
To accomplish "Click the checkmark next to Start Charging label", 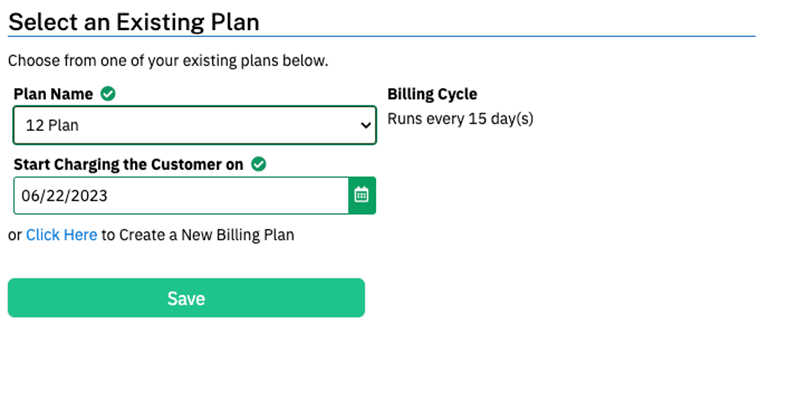I will [x=259, y=164].
